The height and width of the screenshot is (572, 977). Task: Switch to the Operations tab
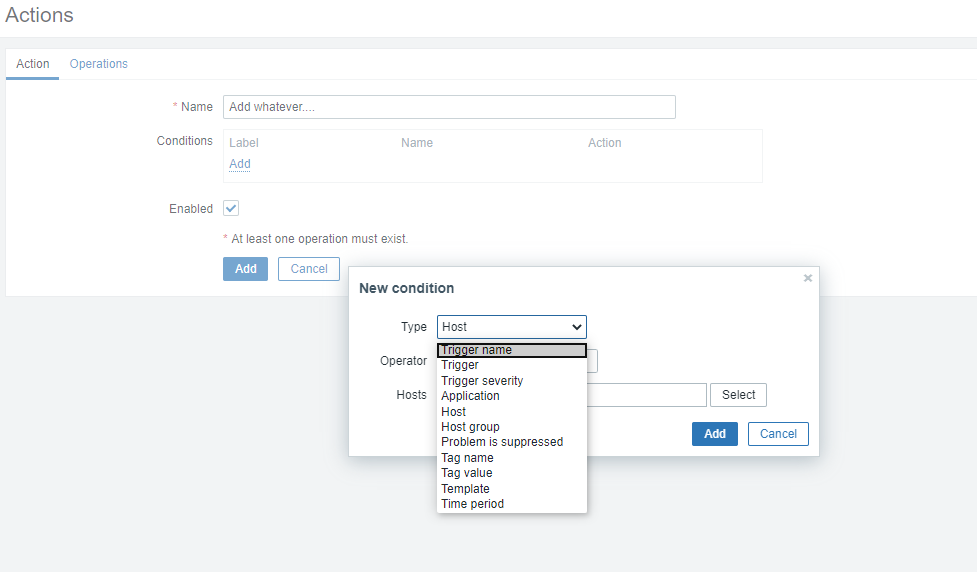pyautogui.click(x=99, y=64)
